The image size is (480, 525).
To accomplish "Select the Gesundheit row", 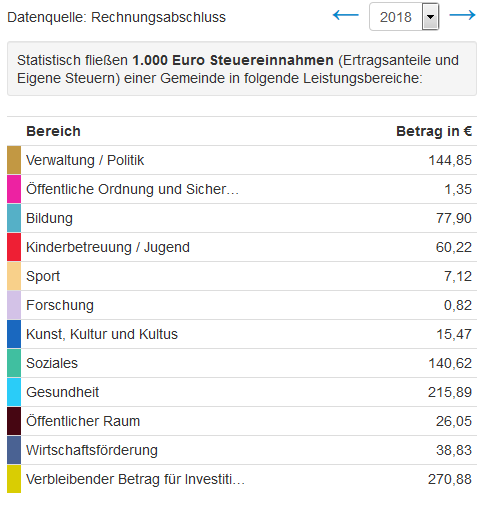I will 242,392.
